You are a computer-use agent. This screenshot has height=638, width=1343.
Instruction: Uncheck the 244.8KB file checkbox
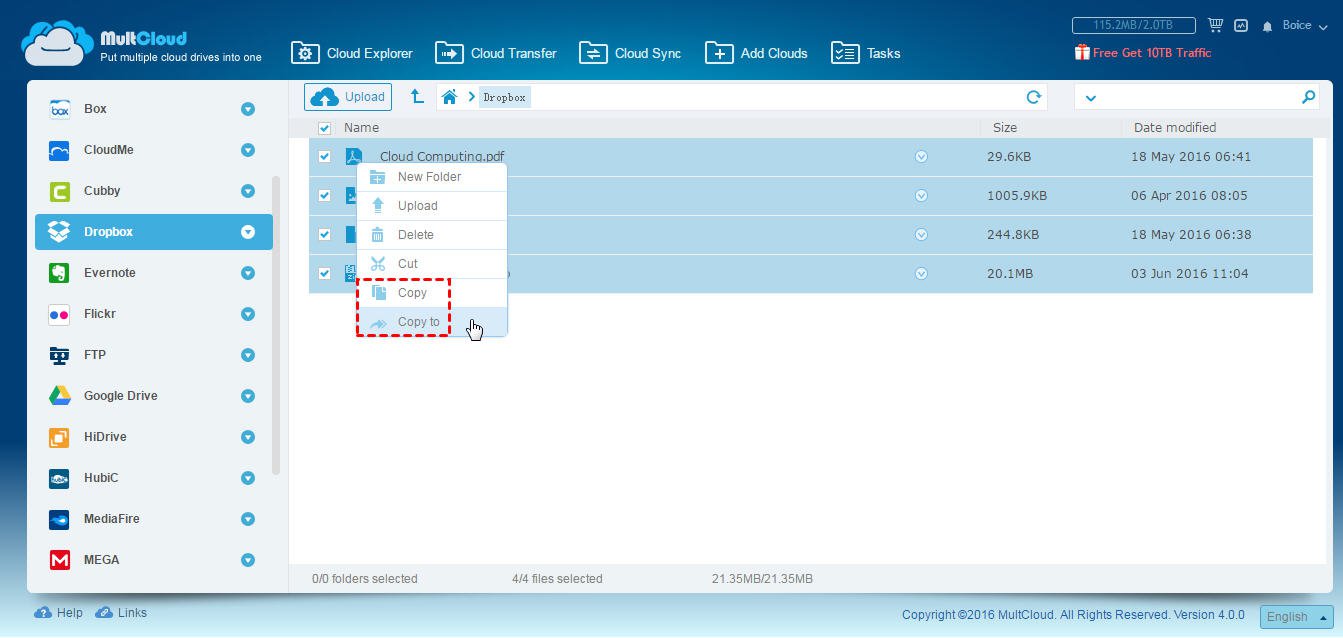click(x=324, y=235)
